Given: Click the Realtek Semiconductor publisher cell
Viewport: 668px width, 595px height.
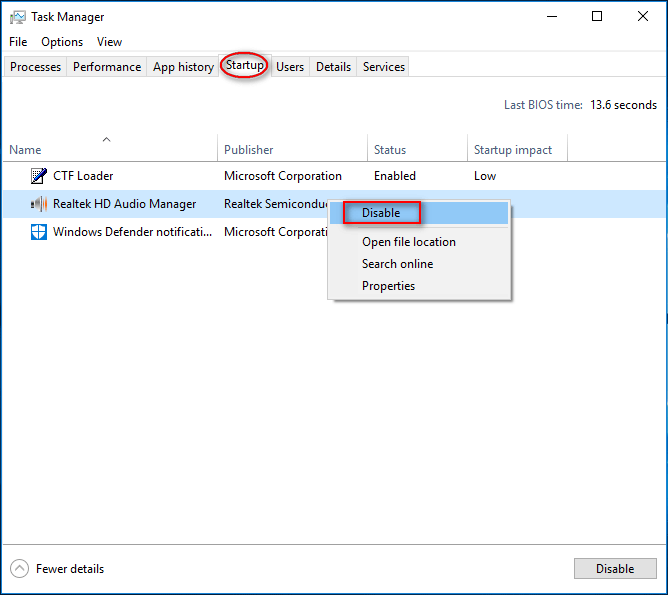Looking at the screenshot, I should (x=276, y=204).
